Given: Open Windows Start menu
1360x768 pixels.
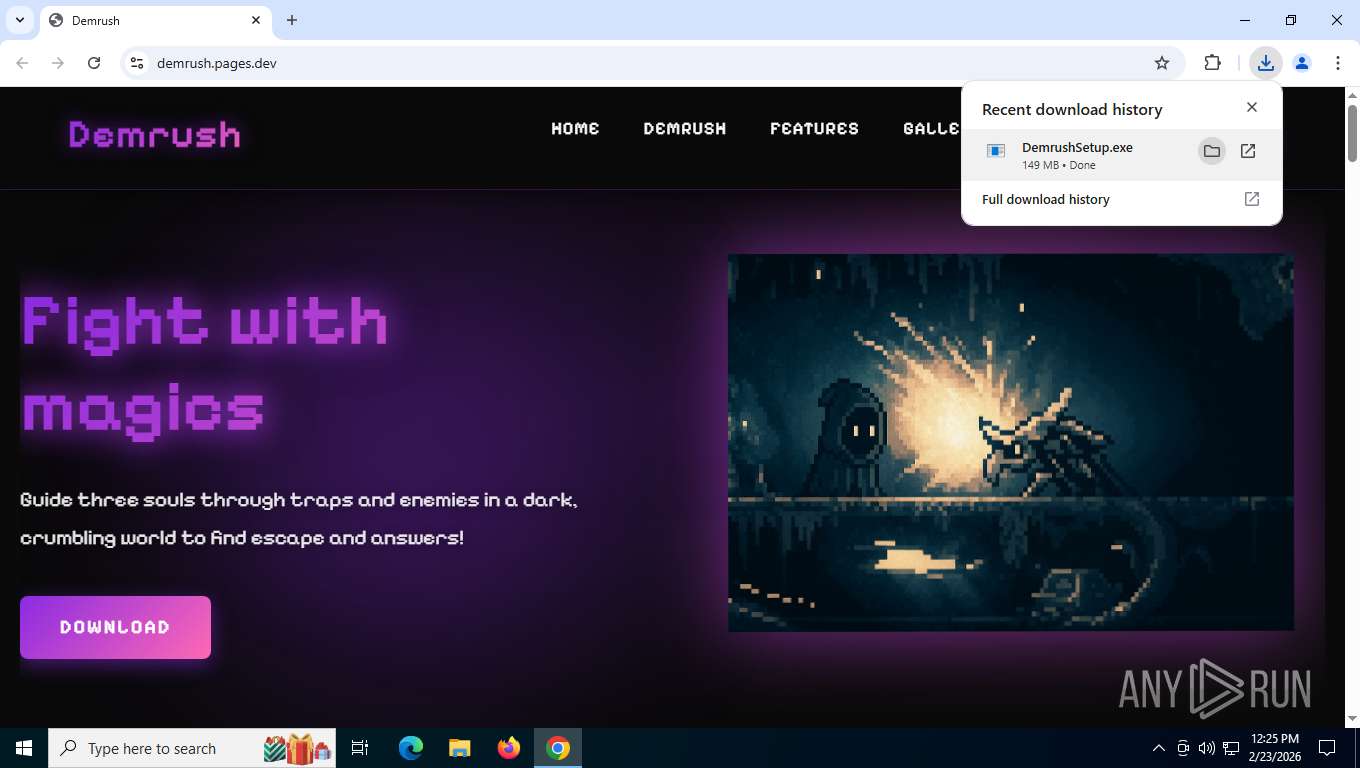Looking at the screenshot, I should pos(24,748).
